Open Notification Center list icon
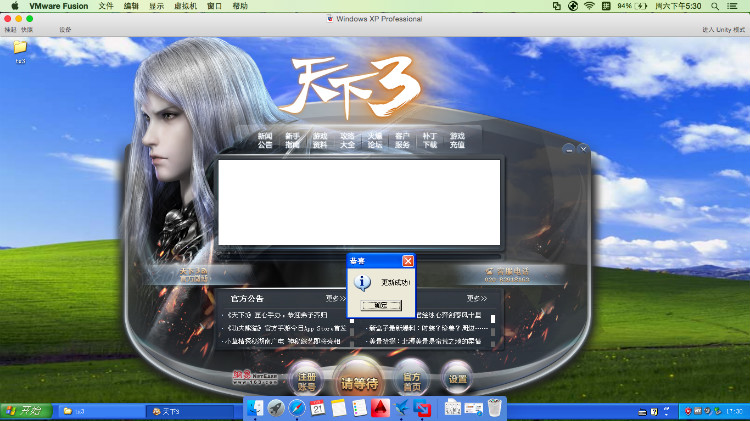This screenshot has width=750, height=421. pyautogui.click(x=732, y=6)
